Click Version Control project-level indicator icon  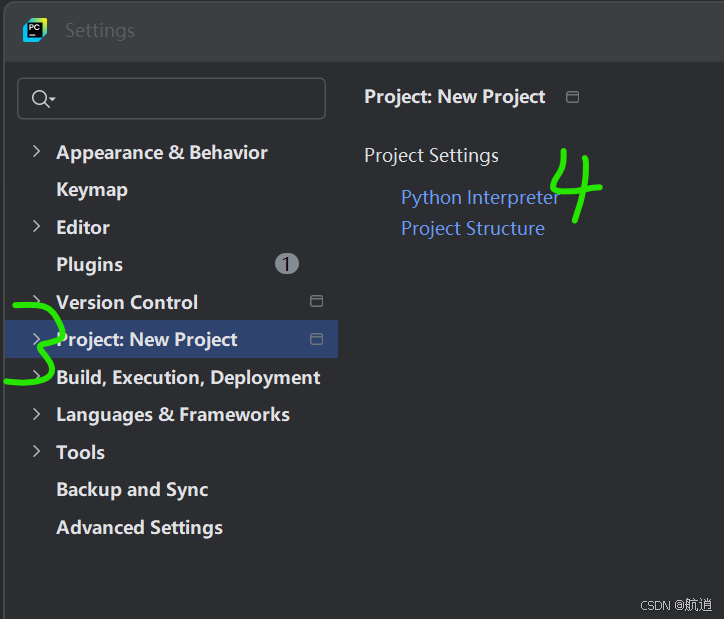[x=316, y=301]
